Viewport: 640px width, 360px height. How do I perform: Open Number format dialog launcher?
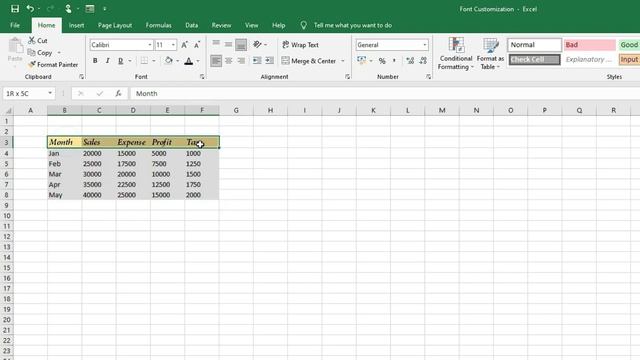428,77
